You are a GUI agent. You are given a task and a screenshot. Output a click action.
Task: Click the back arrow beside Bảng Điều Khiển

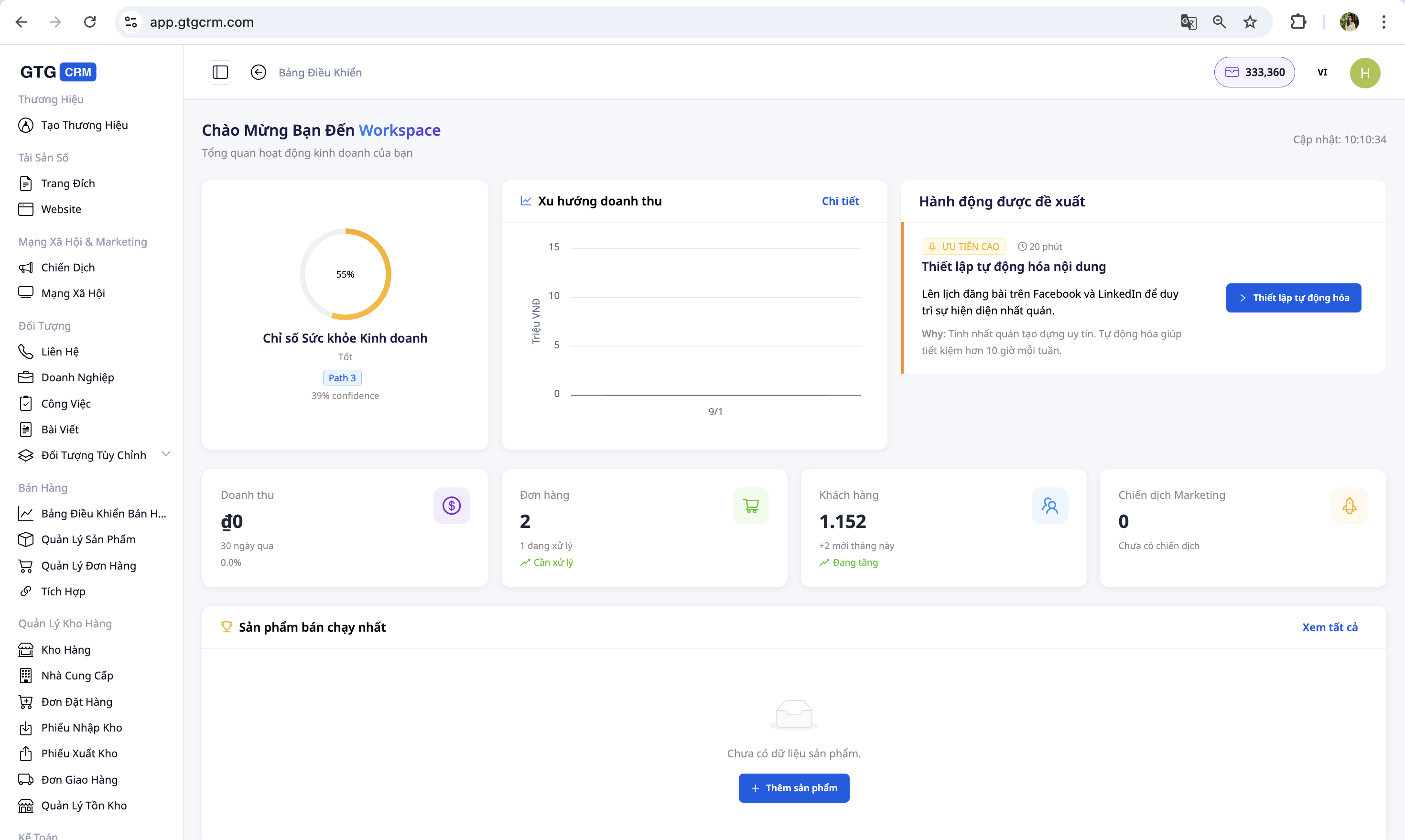click(258, 73)
